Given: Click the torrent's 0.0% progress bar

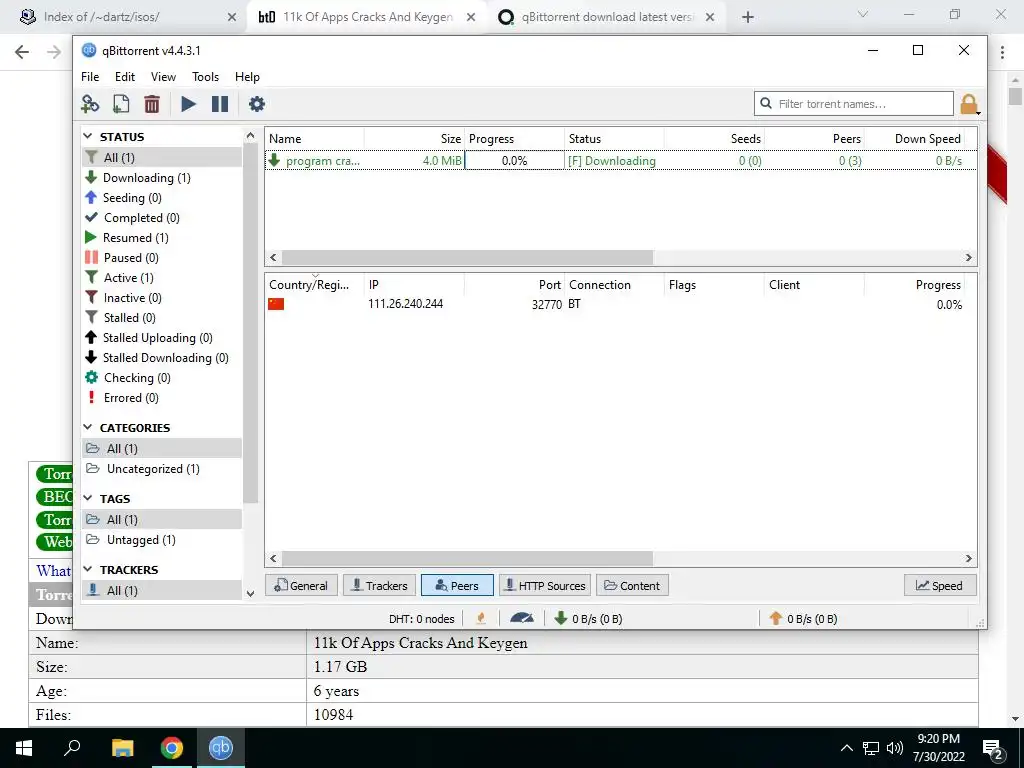Looking at the screenshot, I should [514, 161].
